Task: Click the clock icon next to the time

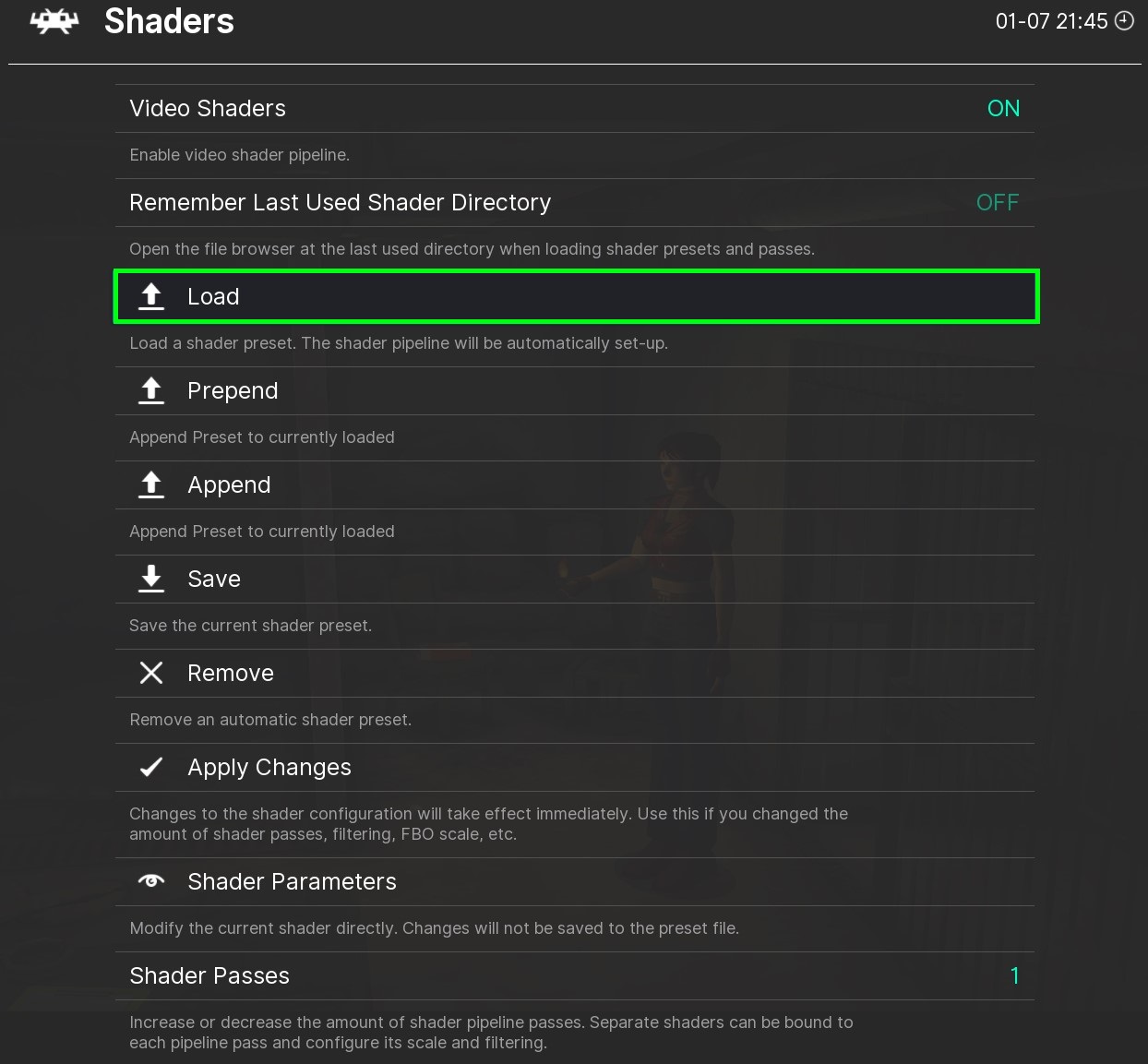Action: click(1124, 21)
